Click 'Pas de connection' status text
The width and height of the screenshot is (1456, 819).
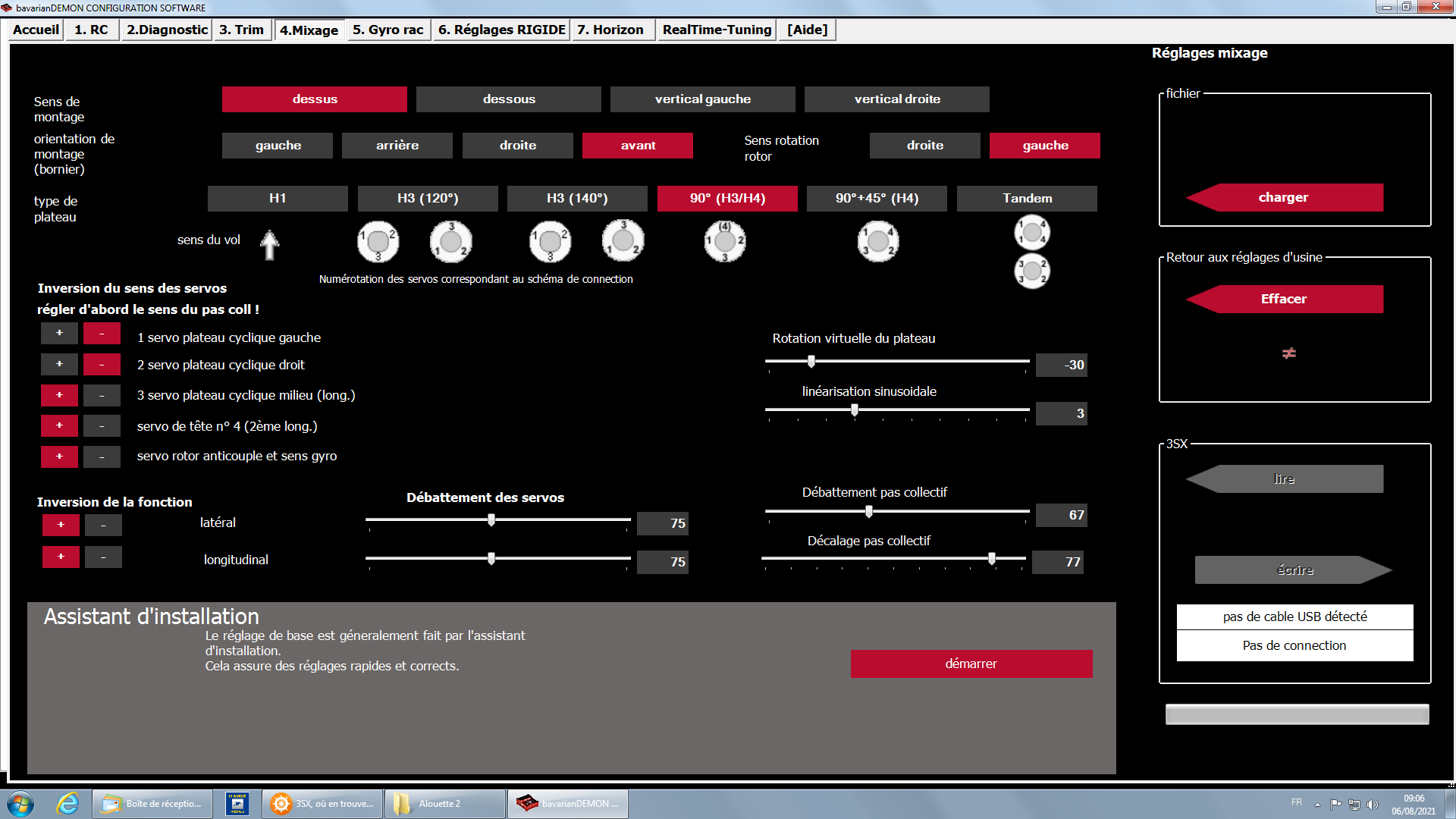pos(1294,645)
